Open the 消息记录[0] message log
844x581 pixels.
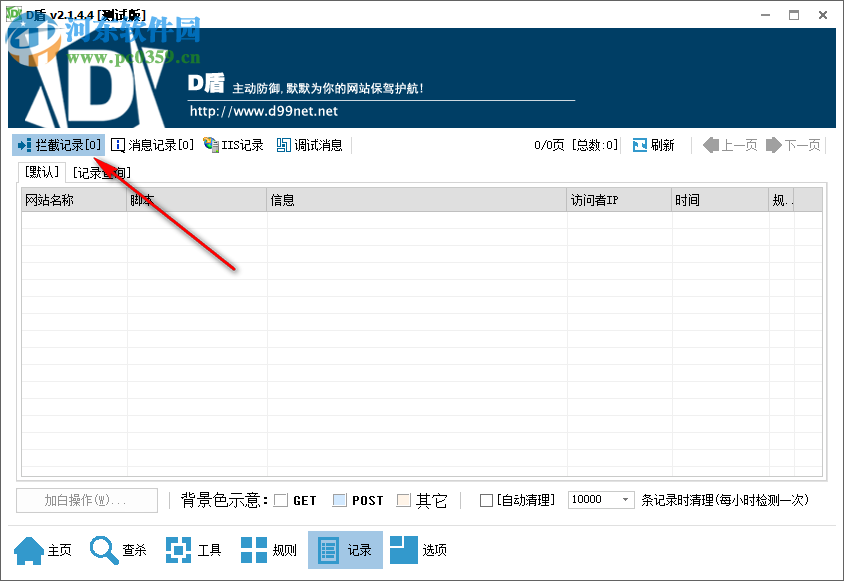pos(152,145)
